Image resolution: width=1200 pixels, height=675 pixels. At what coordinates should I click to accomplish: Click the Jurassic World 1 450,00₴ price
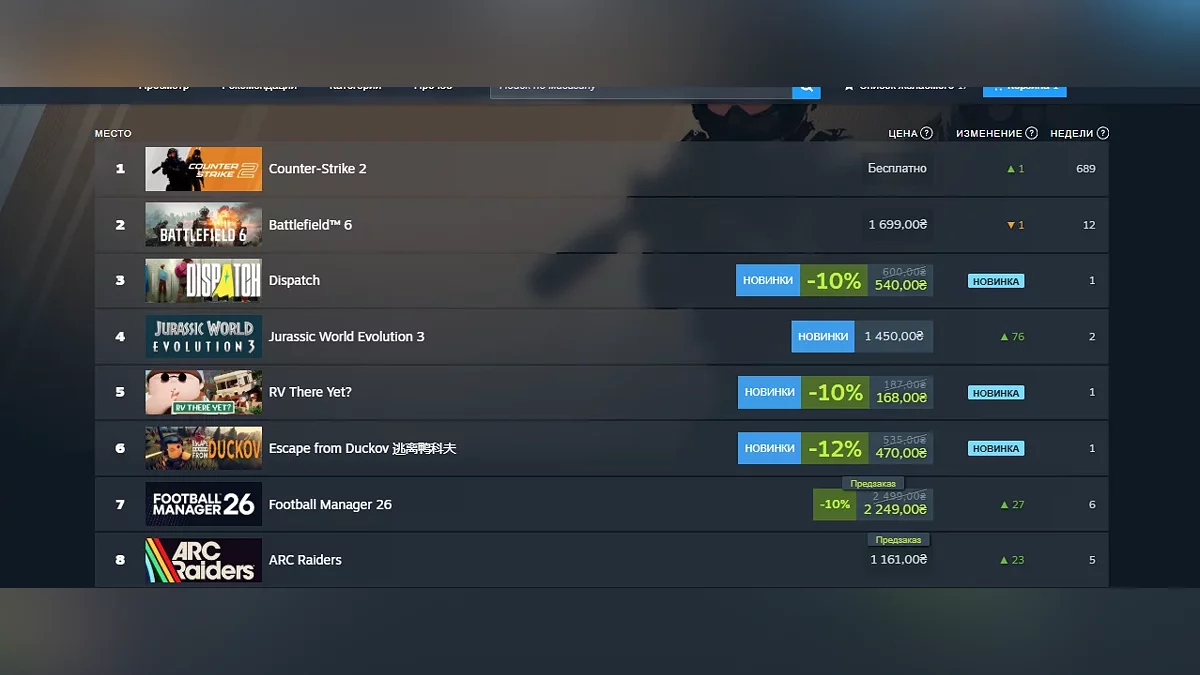(894, 337)
